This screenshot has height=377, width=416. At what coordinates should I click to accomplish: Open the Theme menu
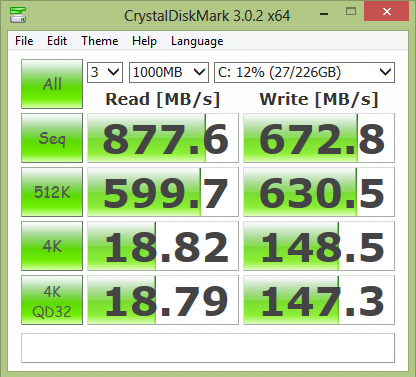pyautogui.click(x=100, y=41)
